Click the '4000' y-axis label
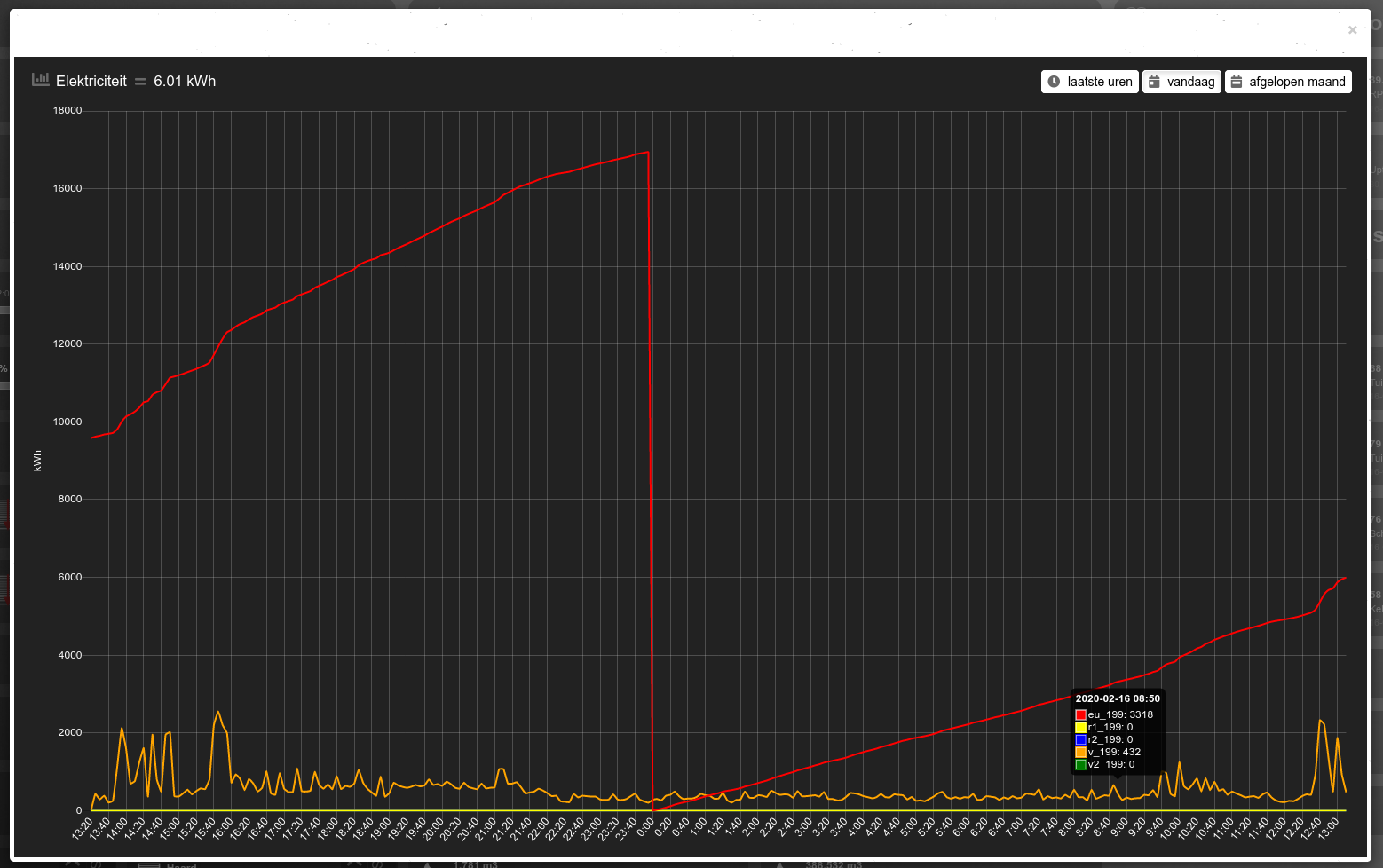 [70, 655]
